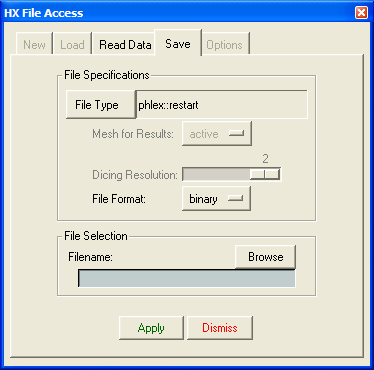Viewport: 374px width, 370px height.
Task: Expand the File Format binary dropdown
Action: [x=216, y=198]
